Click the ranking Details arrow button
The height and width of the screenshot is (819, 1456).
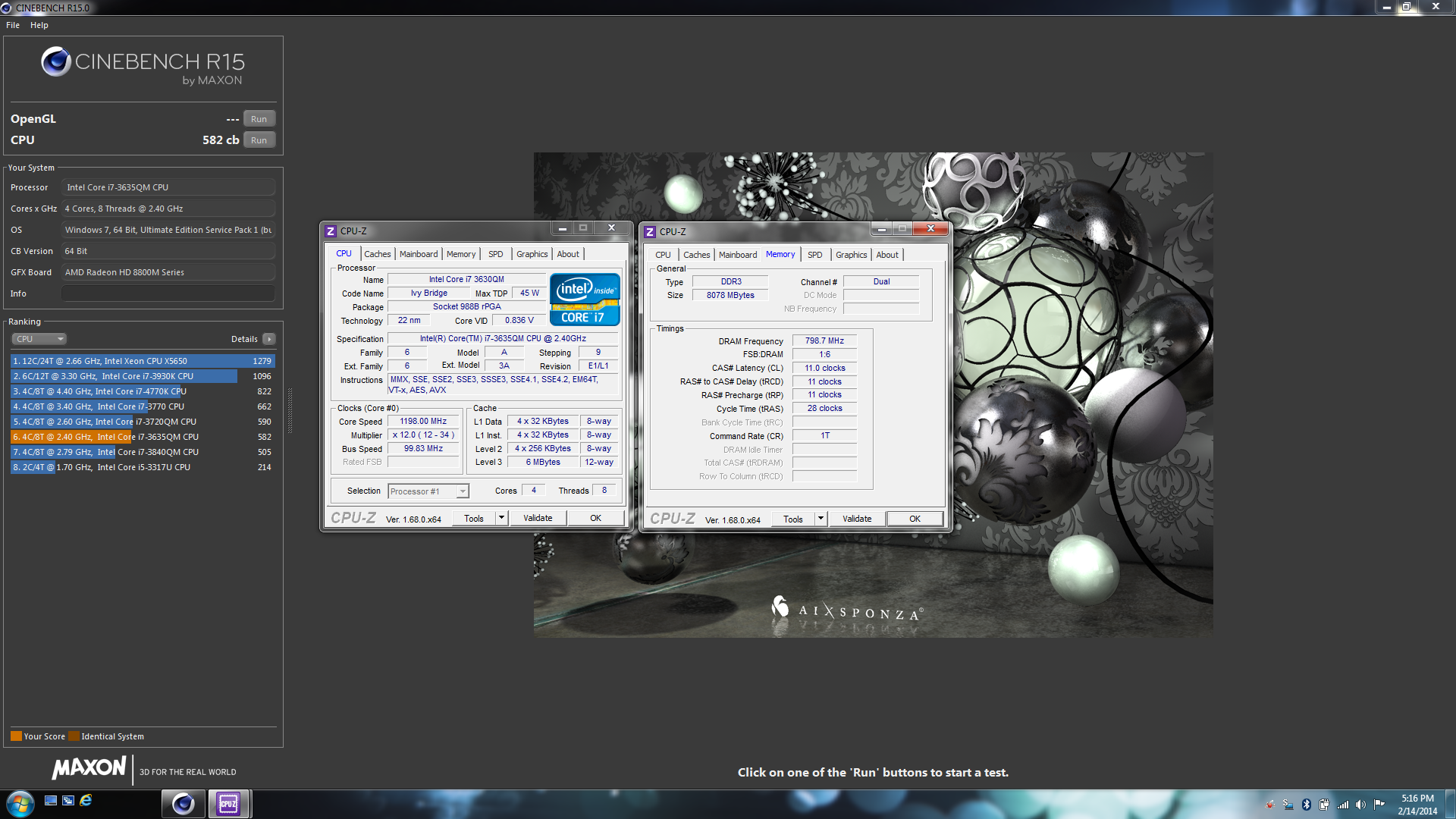click(269, 339)
